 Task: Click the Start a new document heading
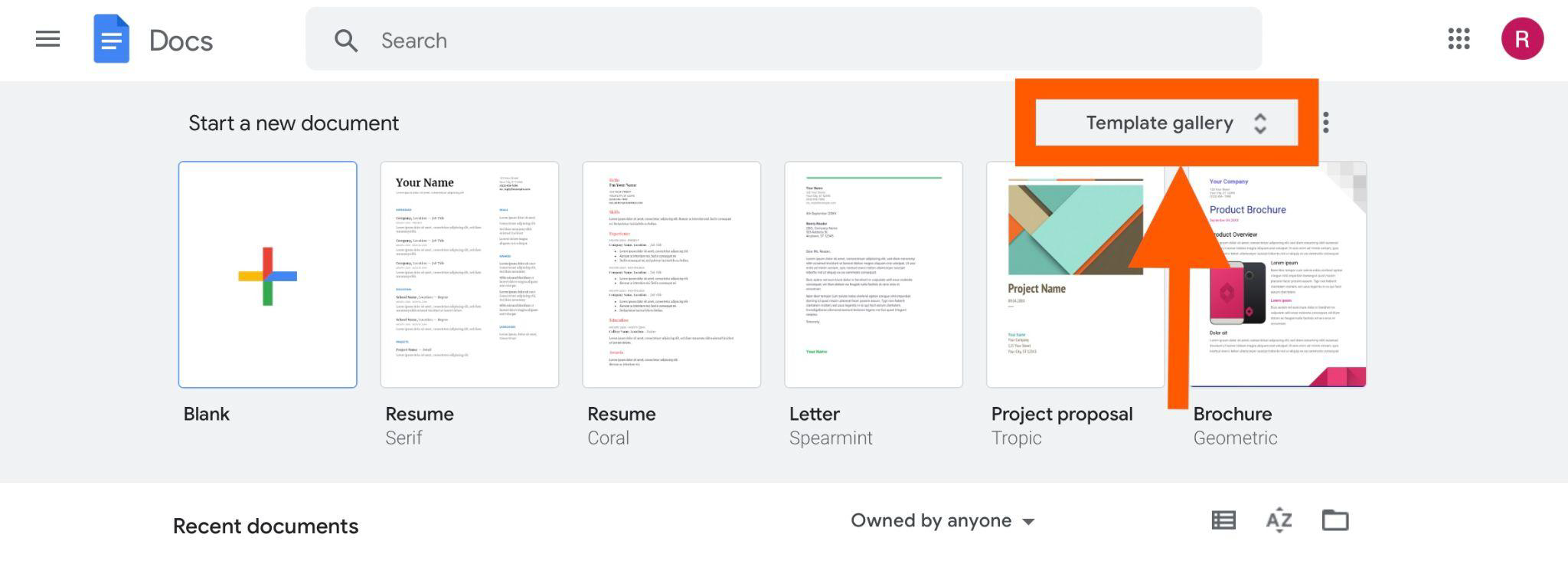click(293, 123)
